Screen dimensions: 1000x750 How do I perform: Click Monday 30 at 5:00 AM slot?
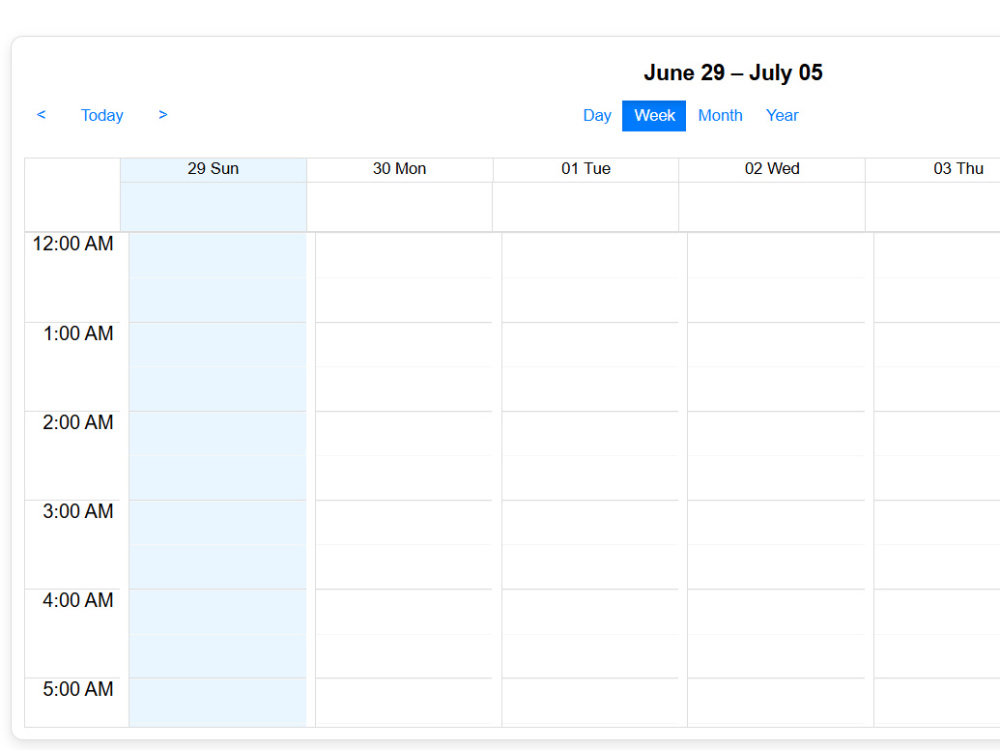click(404, 700)
